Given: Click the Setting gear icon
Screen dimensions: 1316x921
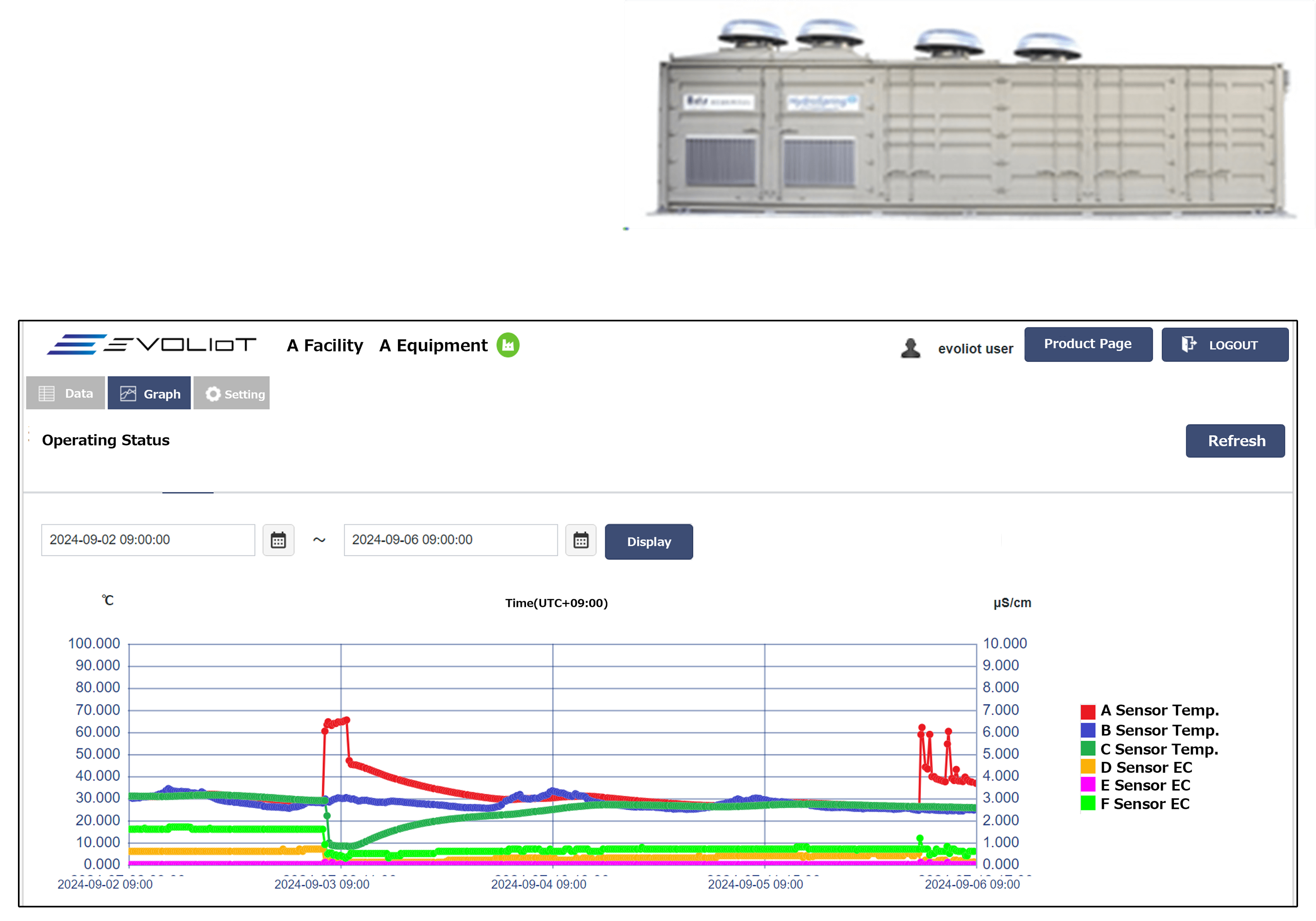Looking at the screenshot, I should [213, 394].
